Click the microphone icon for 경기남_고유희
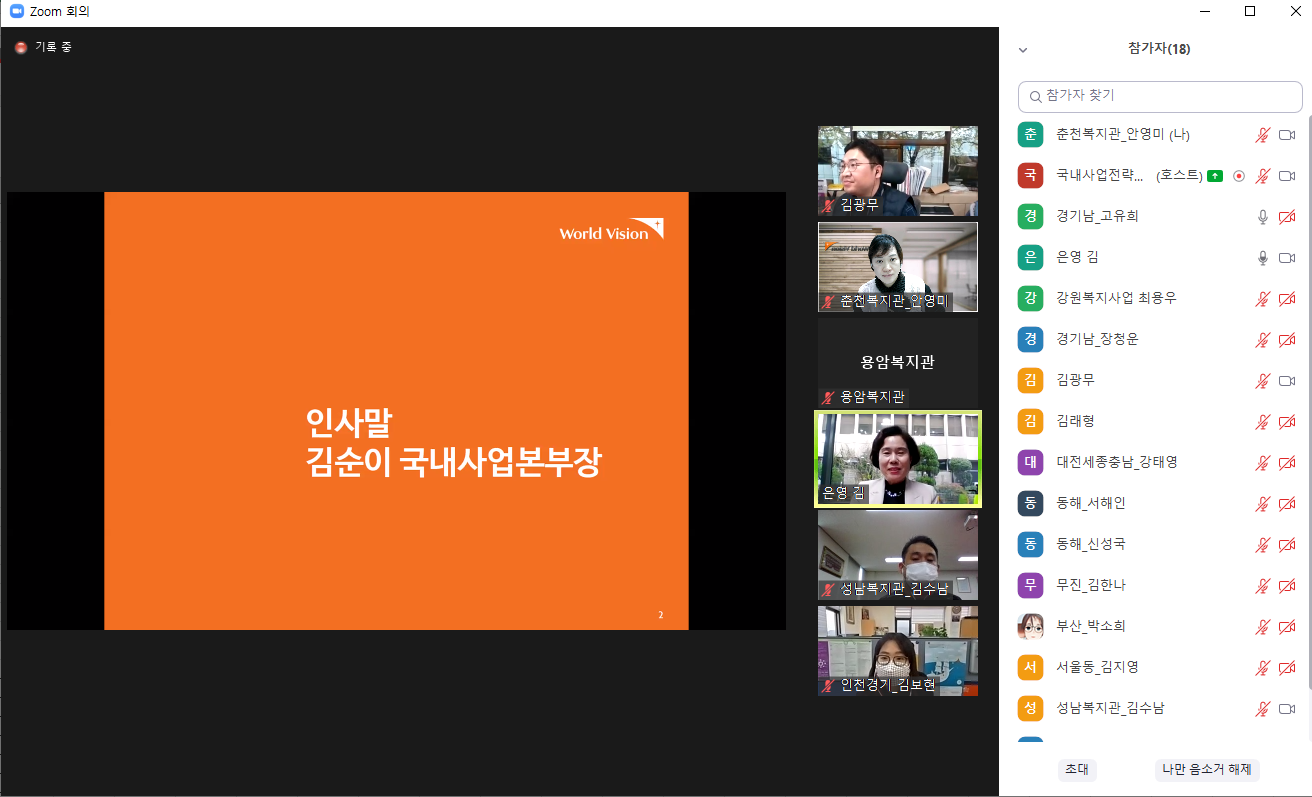The image size is (1312, 797). tap(1263, 216)
